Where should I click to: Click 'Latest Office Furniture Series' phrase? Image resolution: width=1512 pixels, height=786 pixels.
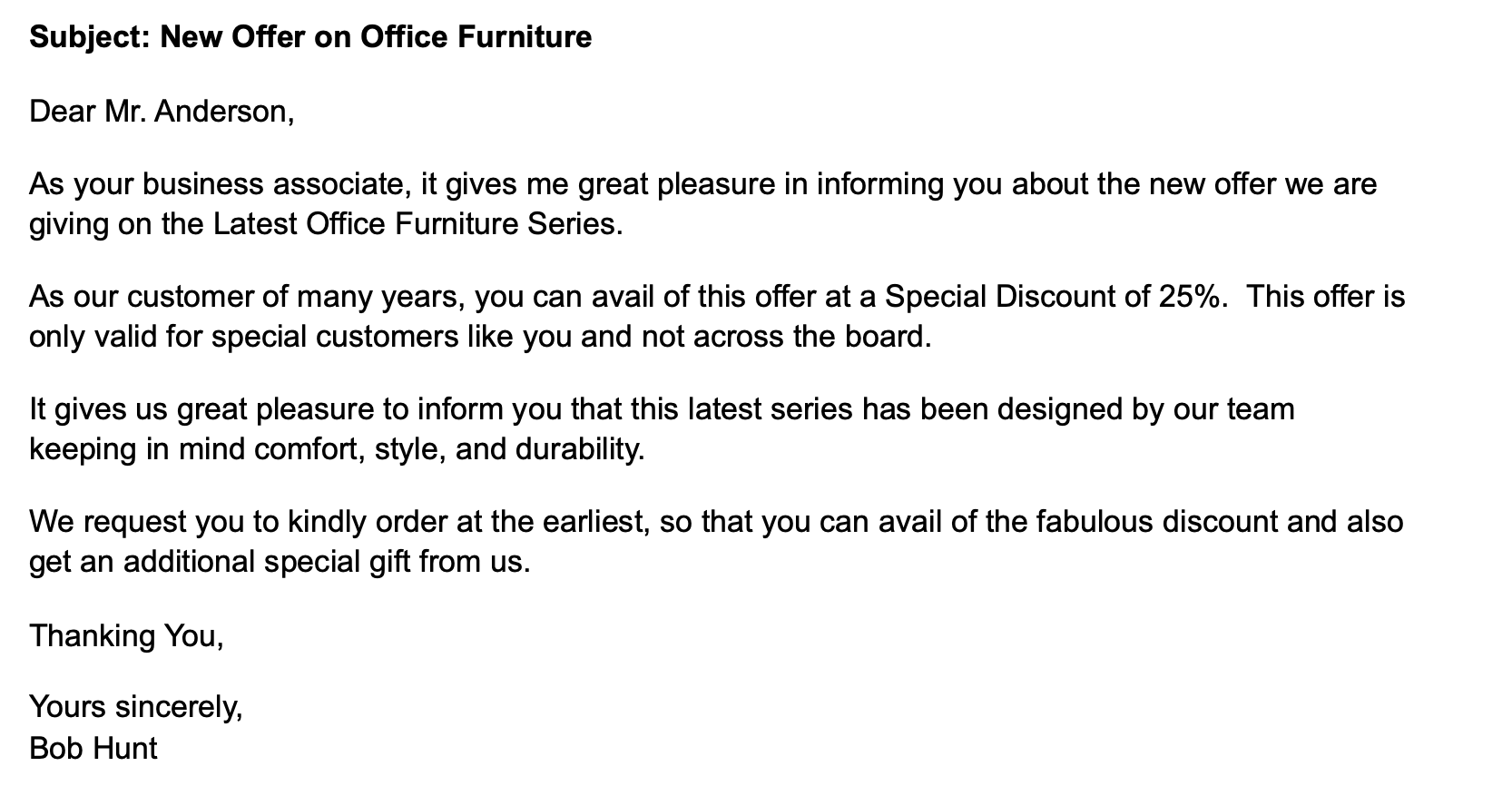click(417, 223)
